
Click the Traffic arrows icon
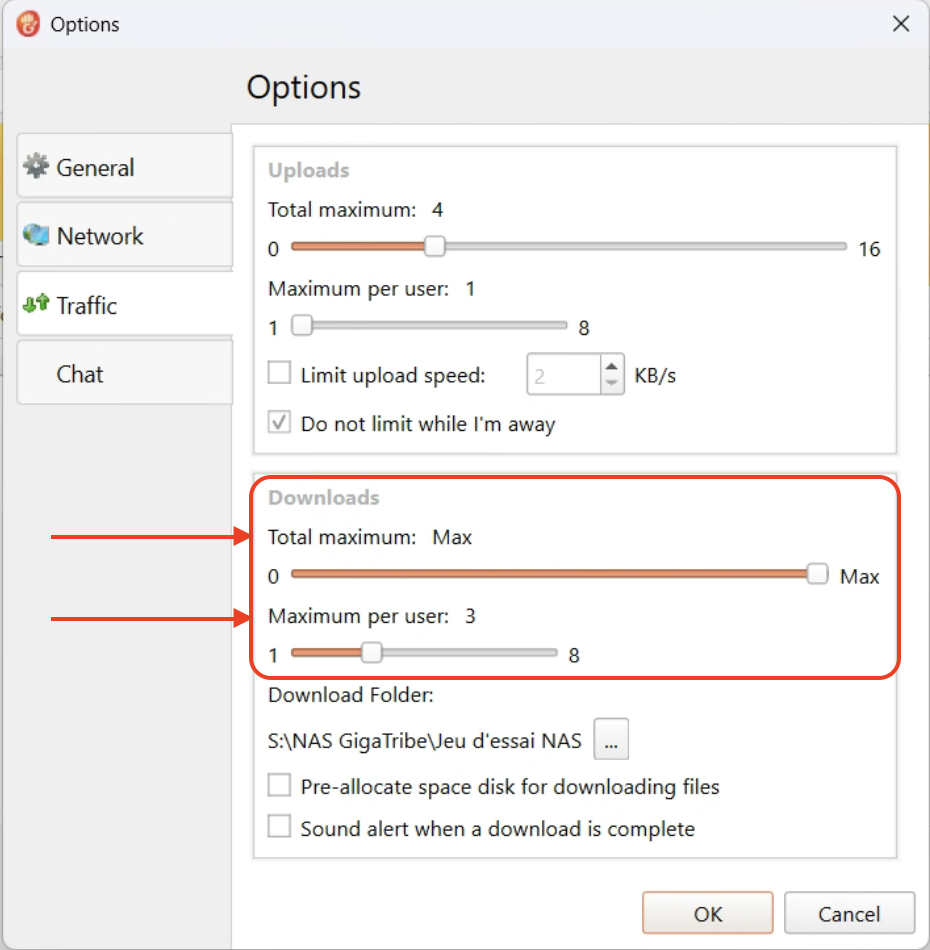36,304
